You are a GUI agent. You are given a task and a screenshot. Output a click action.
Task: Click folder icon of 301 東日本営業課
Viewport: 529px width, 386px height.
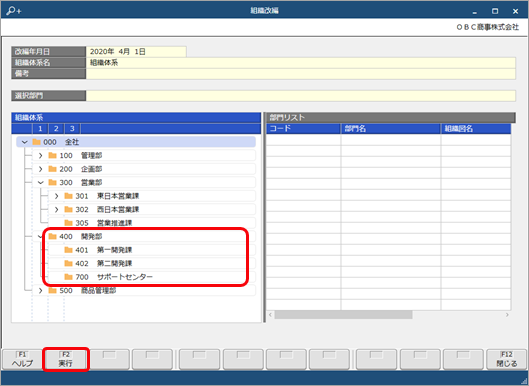[68, 196]
